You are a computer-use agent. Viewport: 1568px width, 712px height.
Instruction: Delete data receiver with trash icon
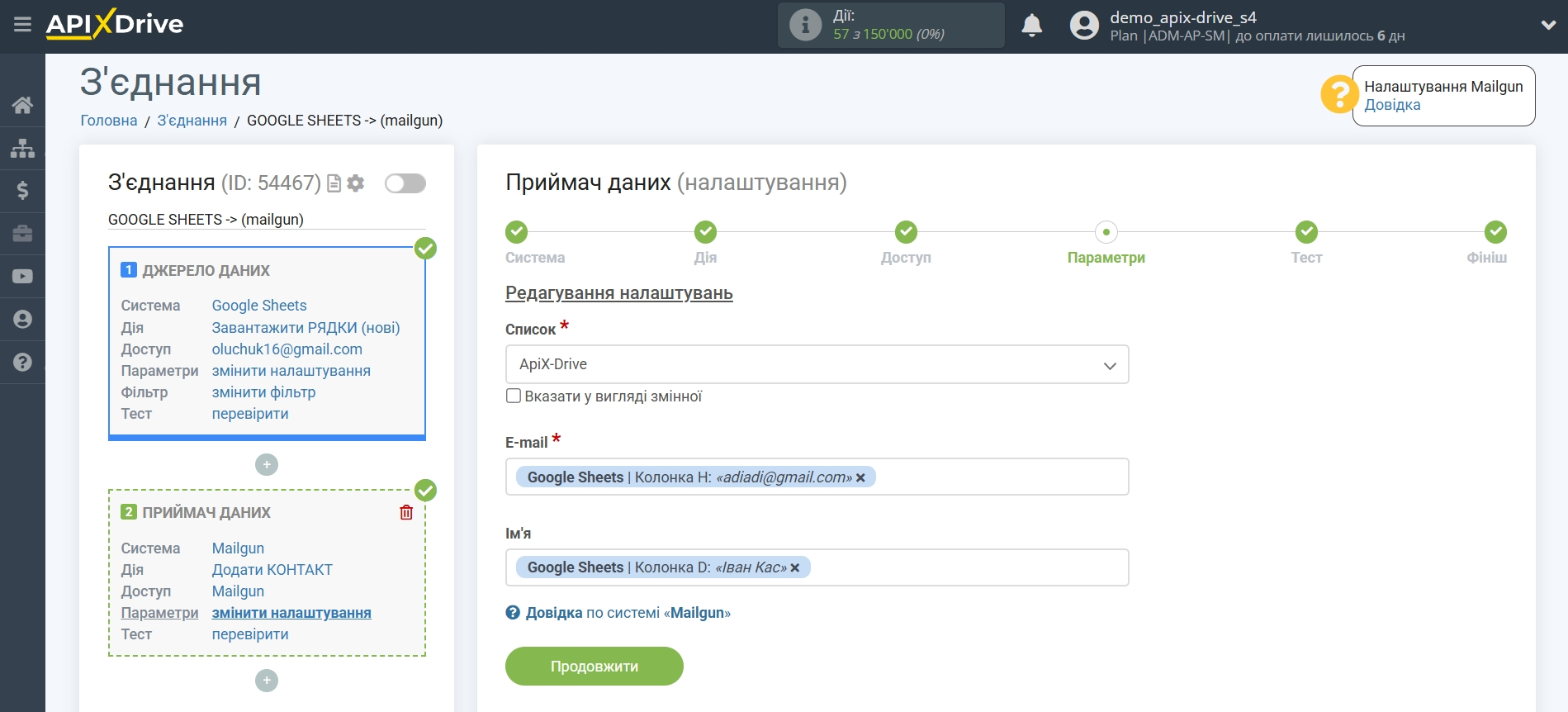406,512
